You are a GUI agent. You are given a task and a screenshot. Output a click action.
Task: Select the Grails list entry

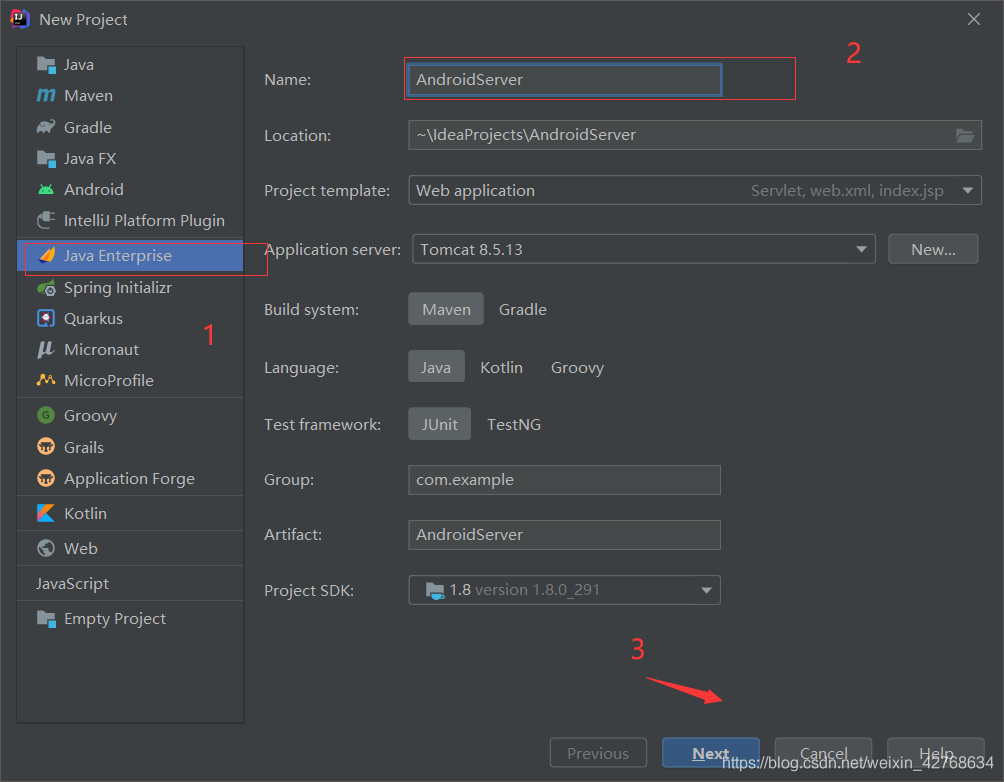pos(130,447)
